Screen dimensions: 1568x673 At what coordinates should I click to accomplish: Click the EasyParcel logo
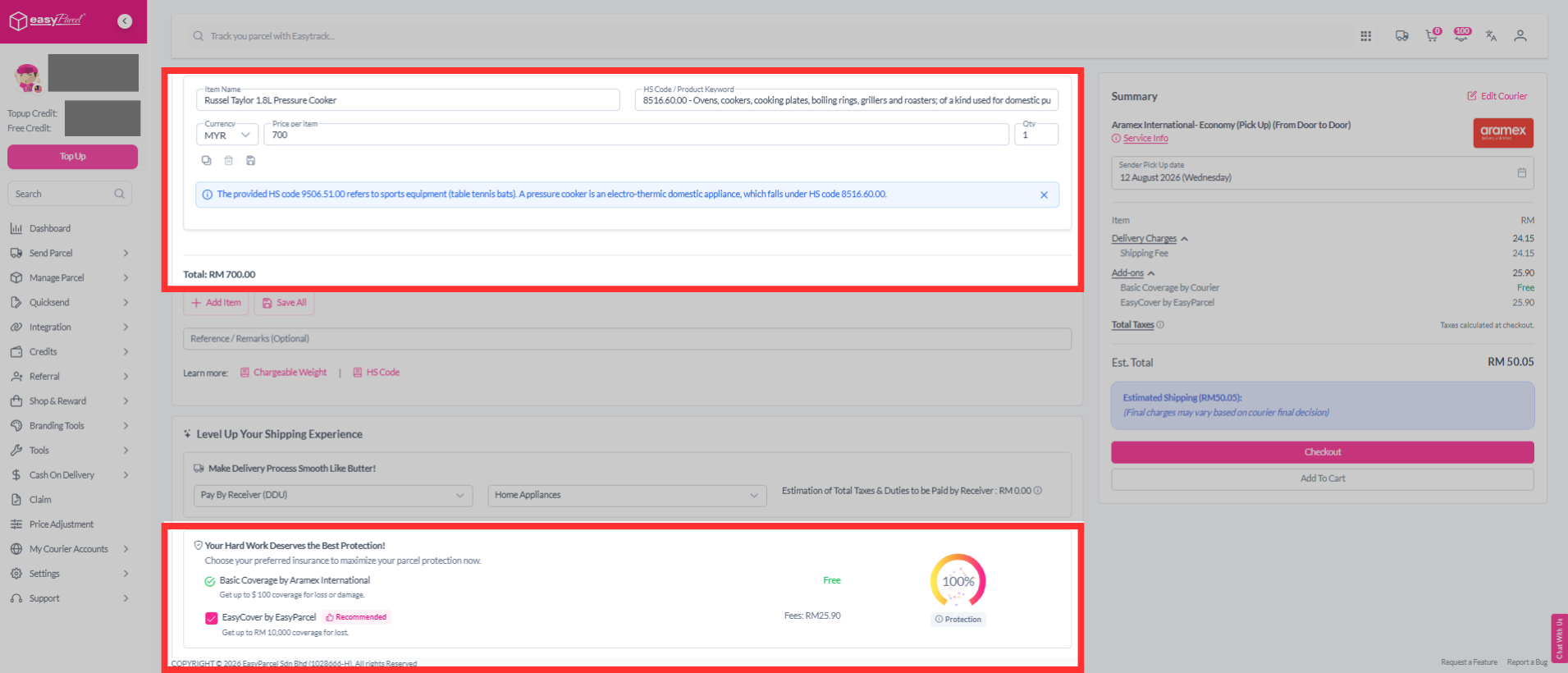tap(47, 21)
